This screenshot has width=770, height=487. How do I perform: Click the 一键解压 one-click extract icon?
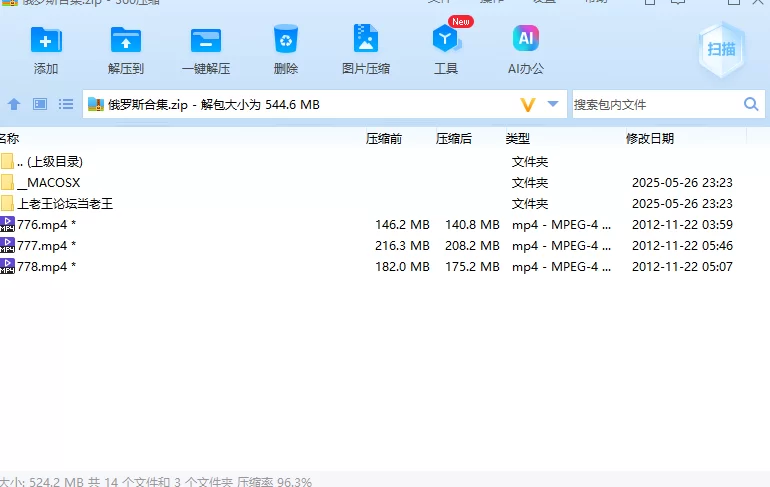(x=206, y=40)
